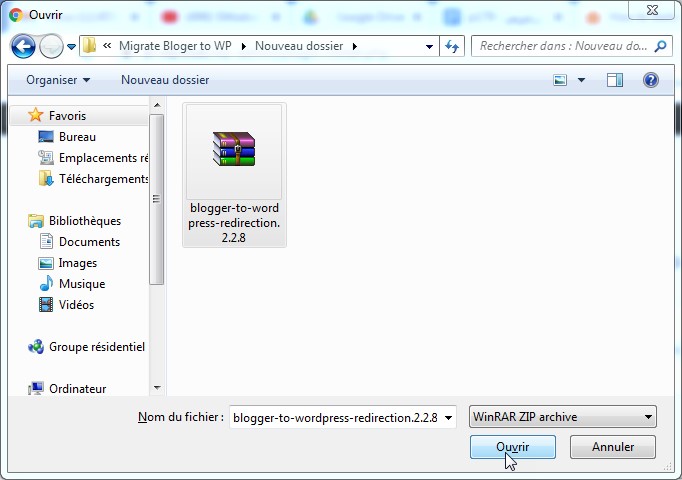Click the Ouvrir button
Screen dimensions: 682x480
coord(512,447)
